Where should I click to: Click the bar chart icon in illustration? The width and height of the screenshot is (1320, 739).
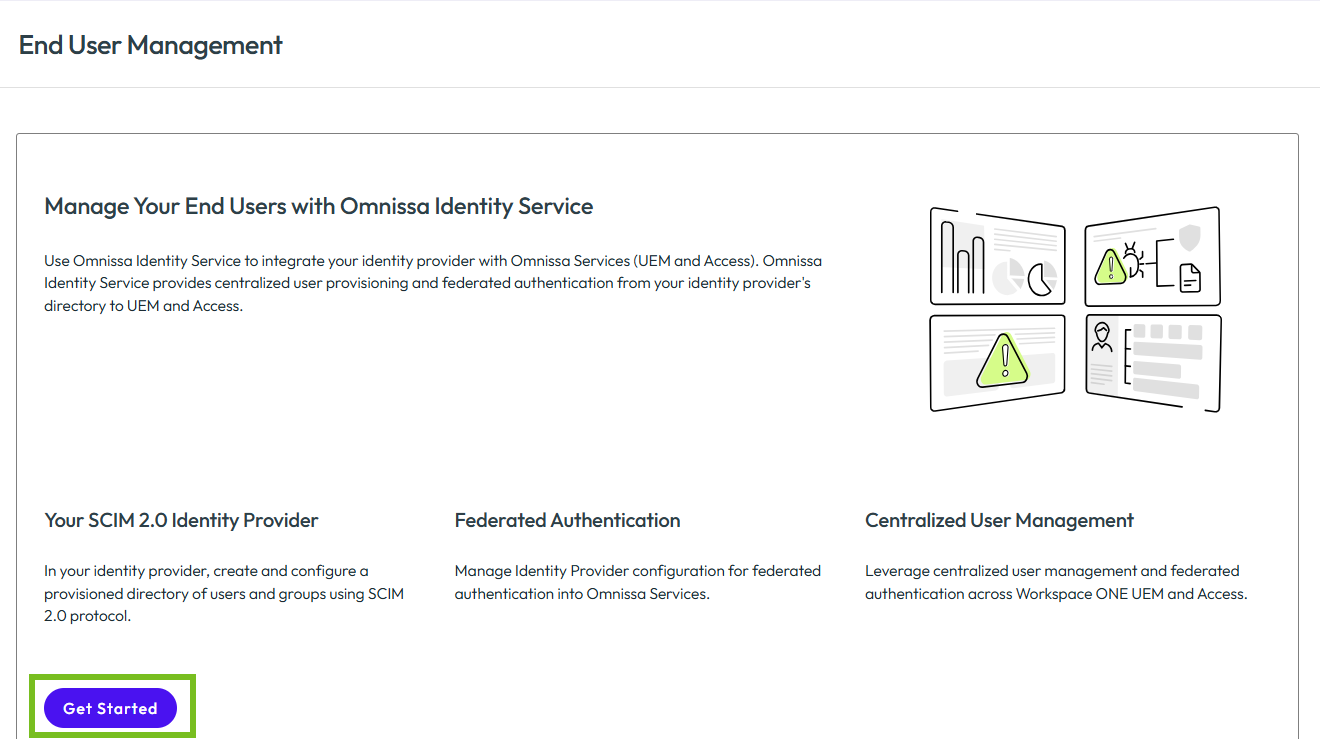point(963,258)
